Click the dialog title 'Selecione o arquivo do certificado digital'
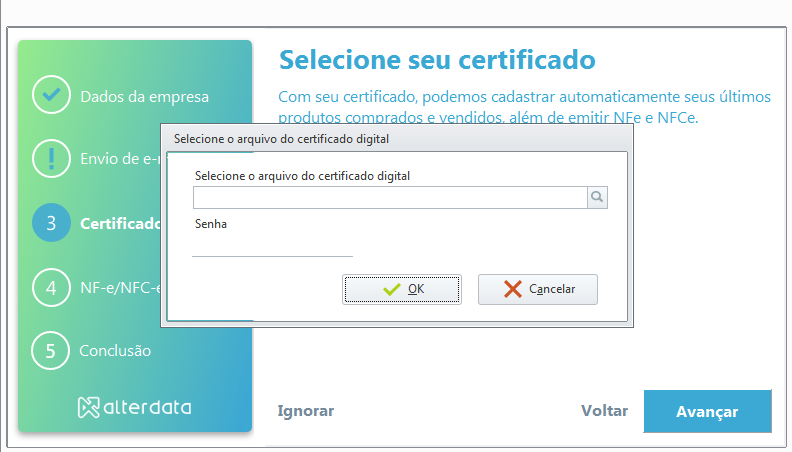 281,139
